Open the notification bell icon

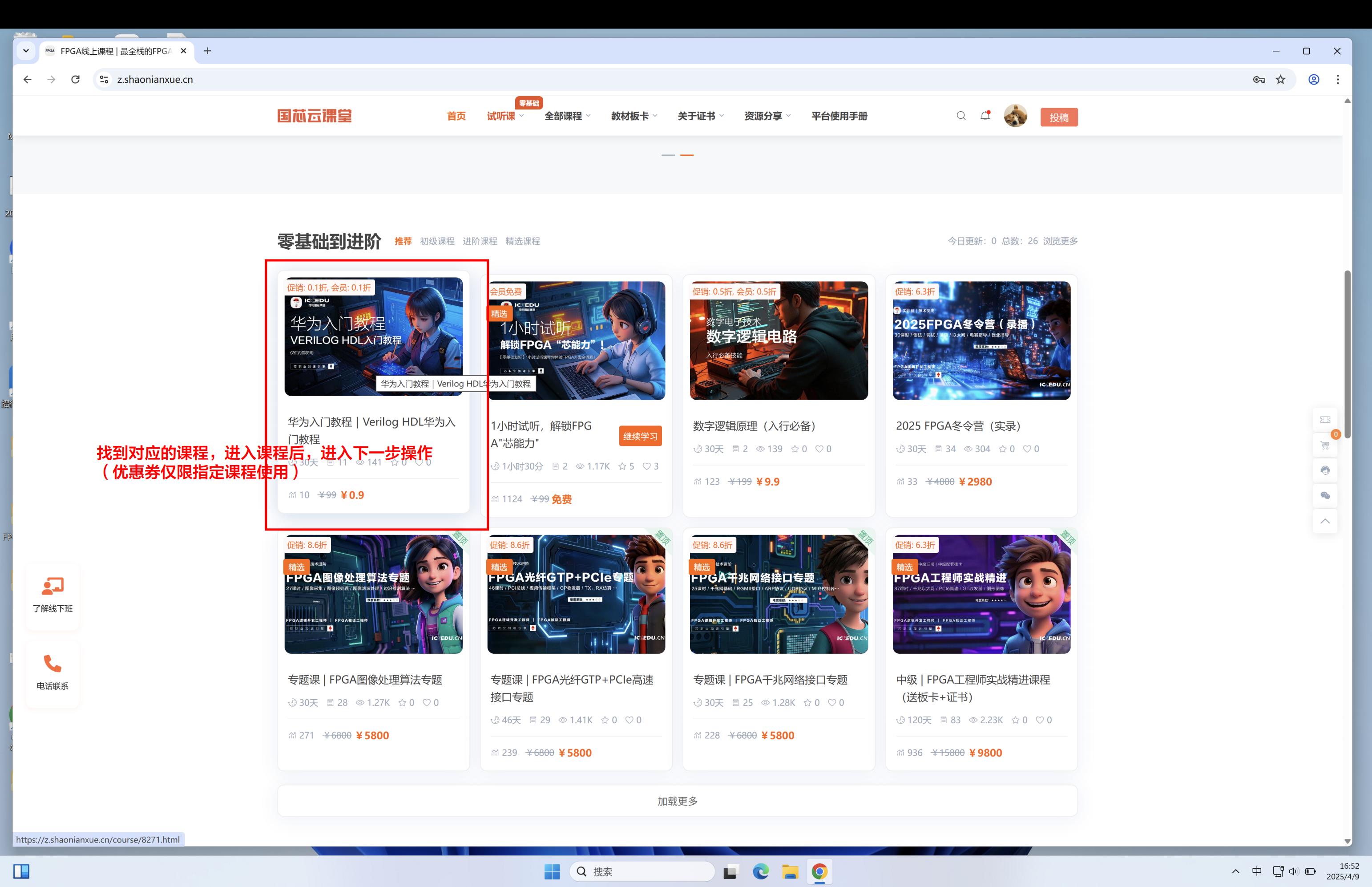click(985, 116)
